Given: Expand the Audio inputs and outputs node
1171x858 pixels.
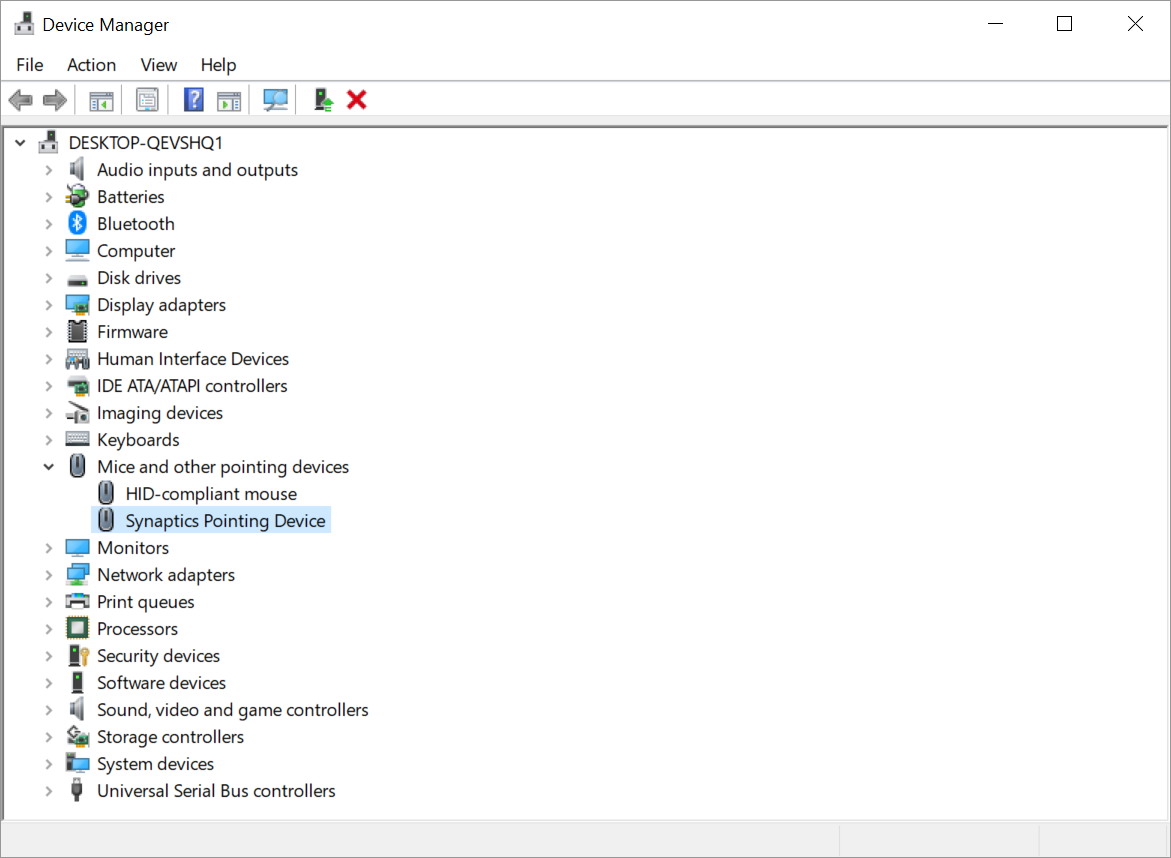Looking at the screenshot, I should pos(49,170).
